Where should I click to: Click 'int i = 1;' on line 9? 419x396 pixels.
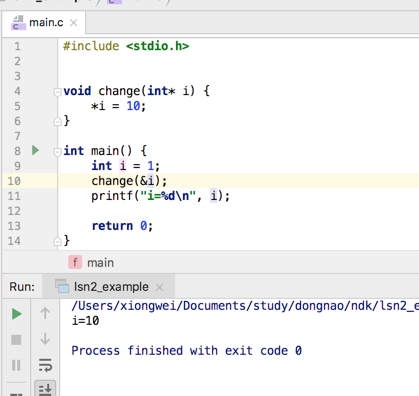126,166
